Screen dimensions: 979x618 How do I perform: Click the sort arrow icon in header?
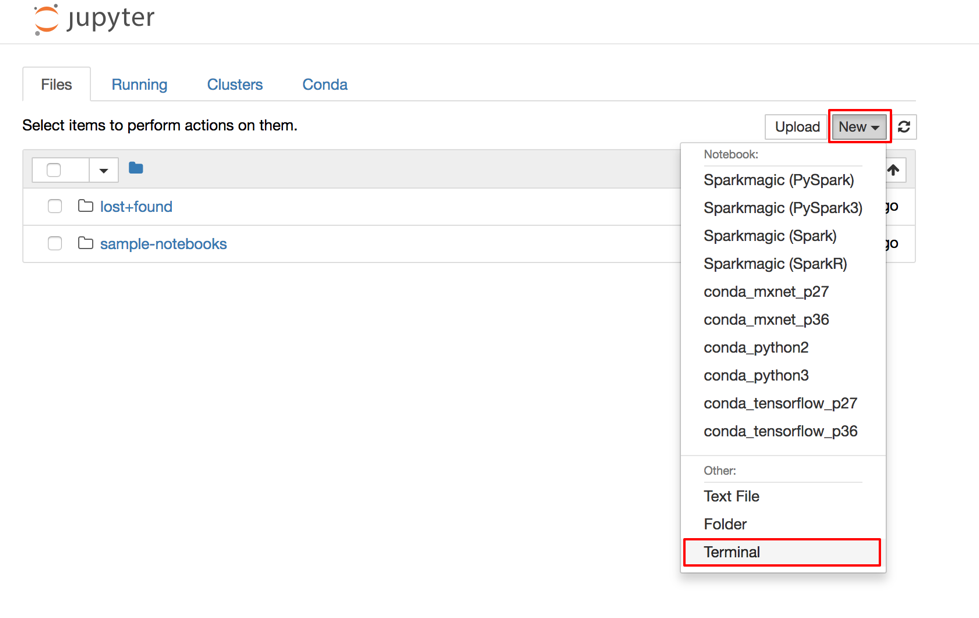(x=893, y=170)
